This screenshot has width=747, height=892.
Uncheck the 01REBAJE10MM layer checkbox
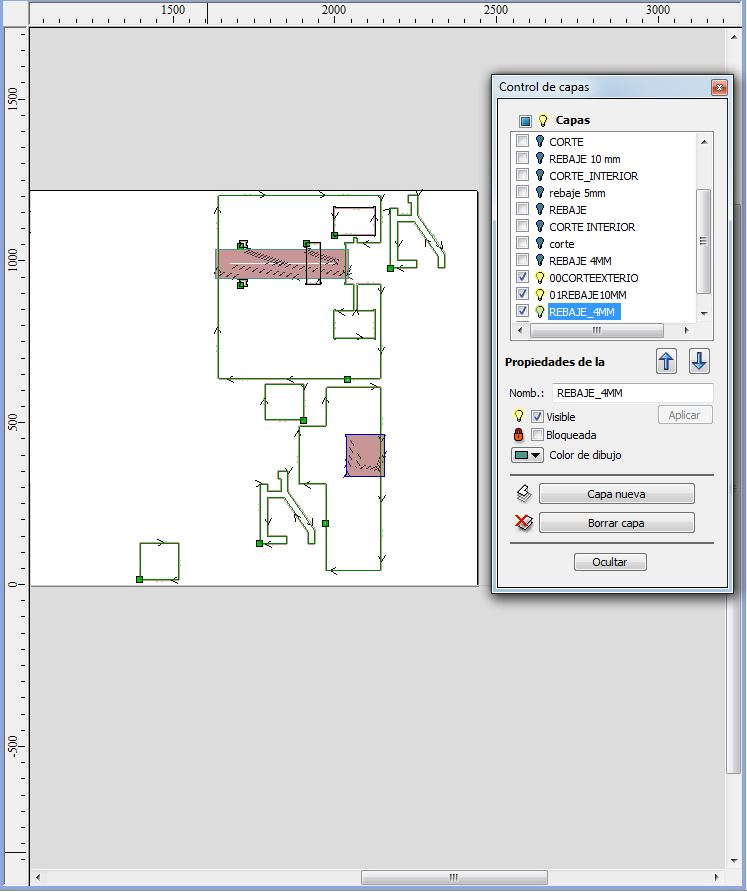click(522, 294)
